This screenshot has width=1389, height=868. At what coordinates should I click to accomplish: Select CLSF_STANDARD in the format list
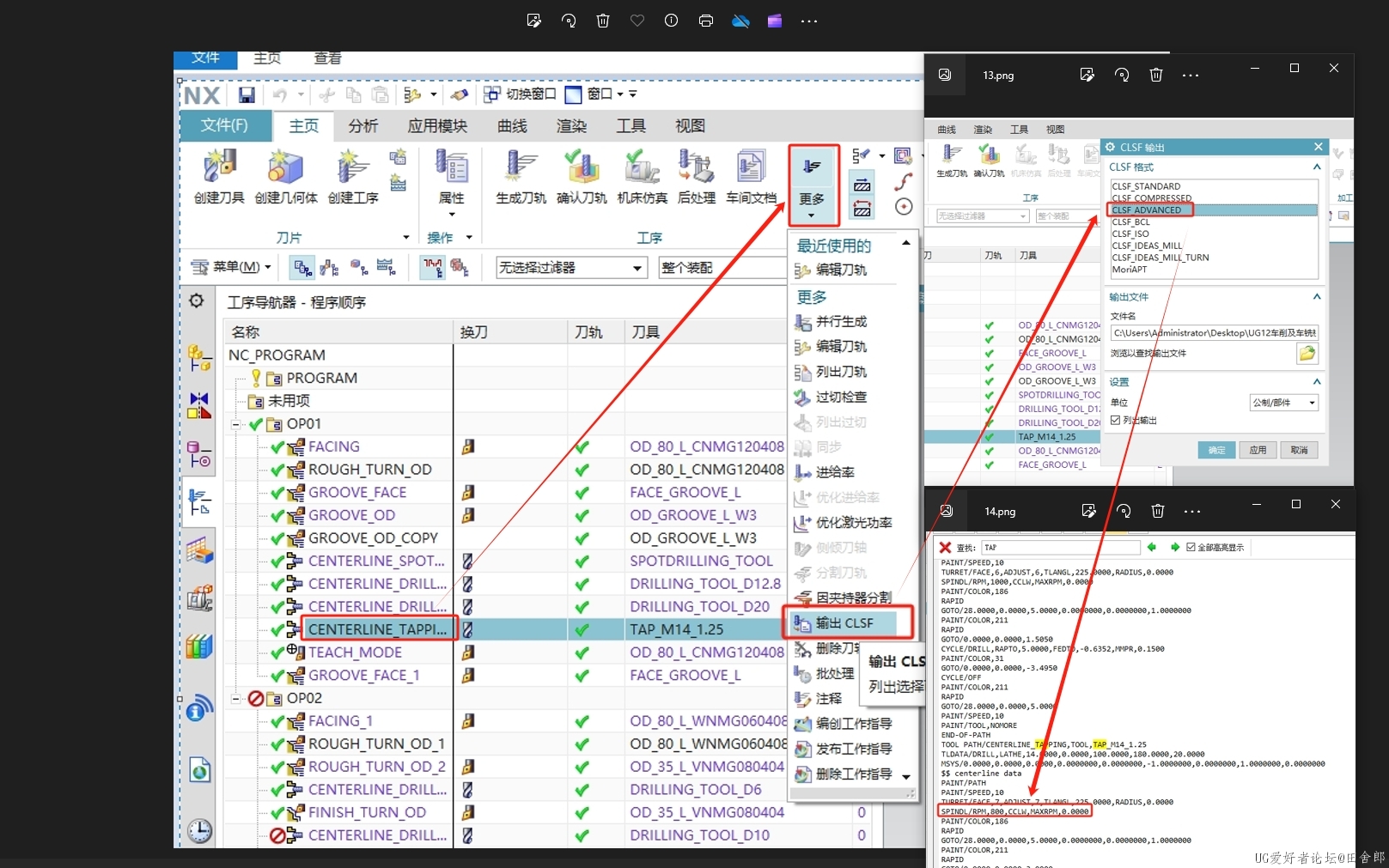1214,186
